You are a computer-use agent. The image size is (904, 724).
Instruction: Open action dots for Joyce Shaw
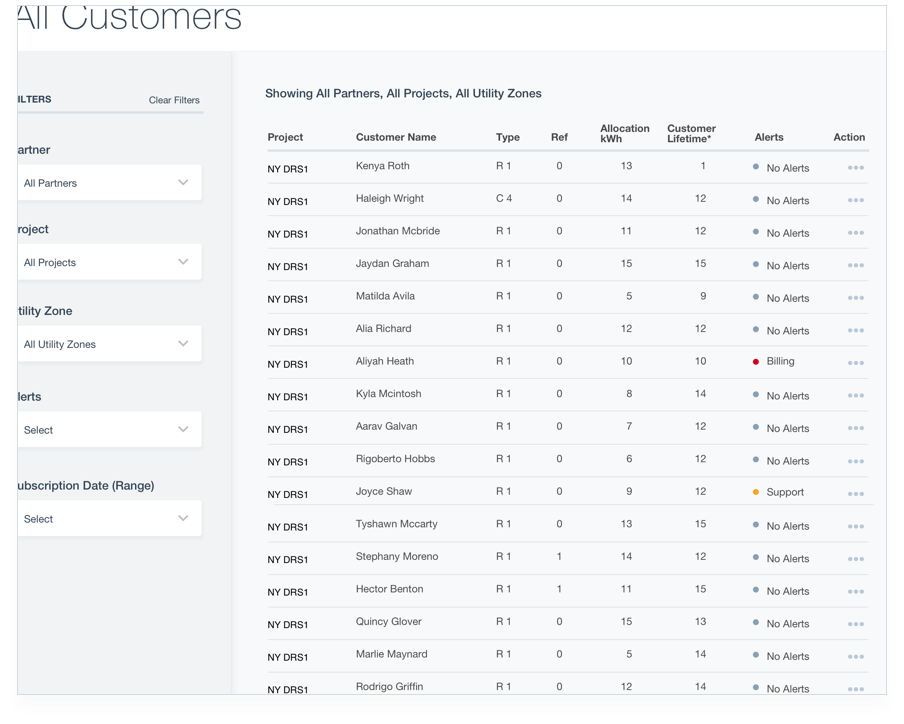855,494
